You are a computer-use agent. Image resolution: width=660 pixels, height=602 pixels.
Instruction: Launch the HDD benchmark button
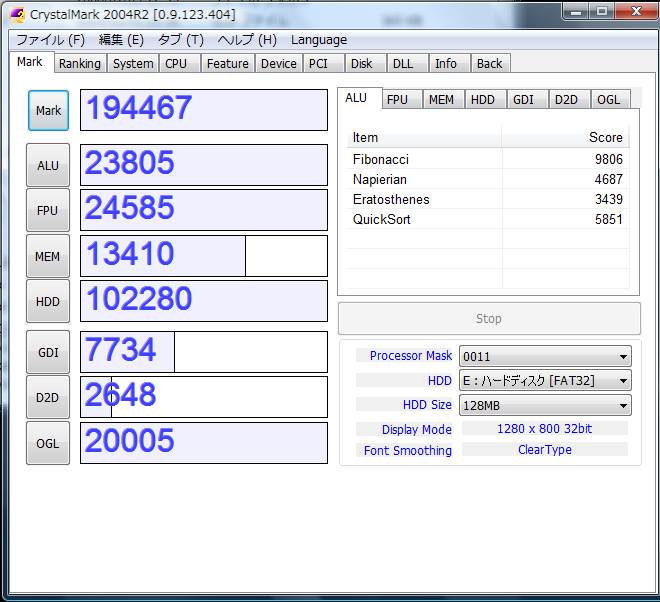[48, 301]
